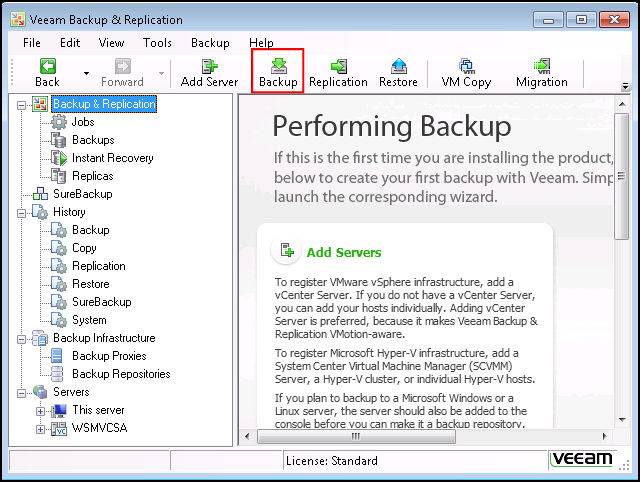
Task: Collapse the Servers tree node
Action: point(21,393)
